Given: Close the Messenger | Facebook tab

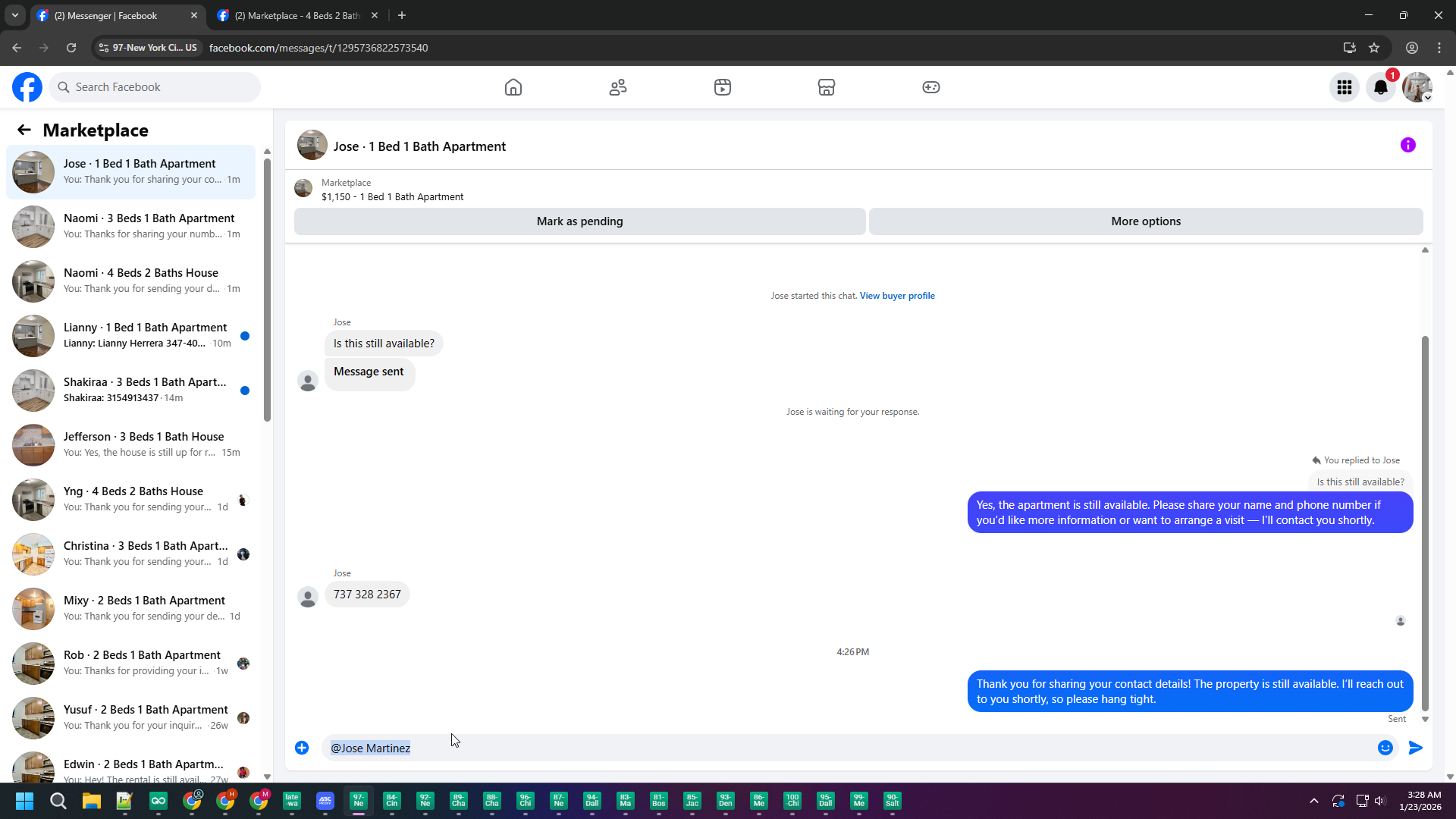Looking at the screenshot, I should 194,15.
